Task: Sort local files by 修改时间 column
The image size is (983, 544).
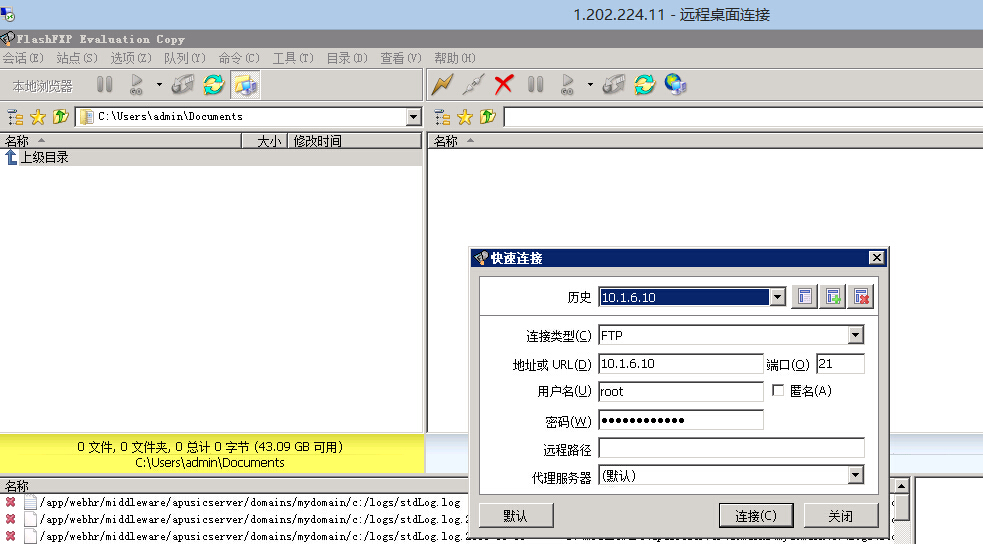Action: click(x=354, y=141)
